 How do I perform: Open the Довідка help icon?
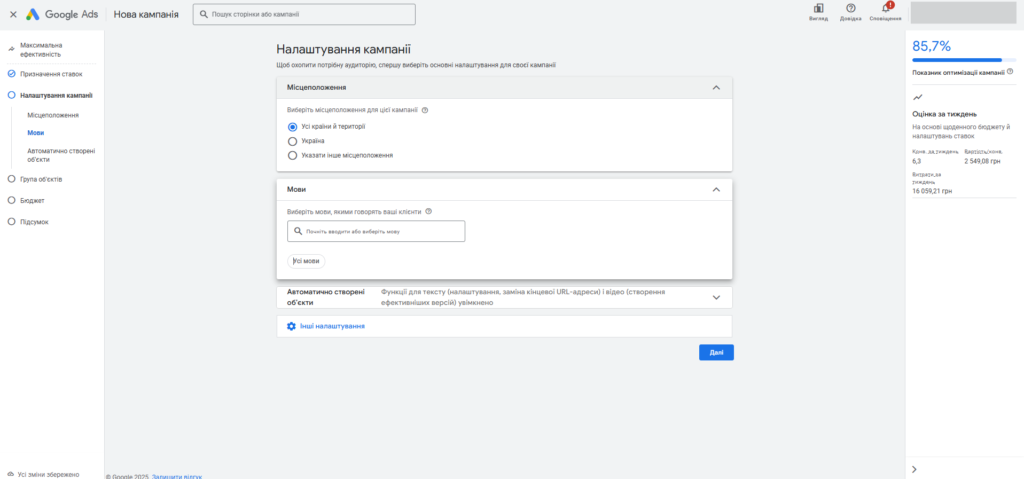click(850, 9)
